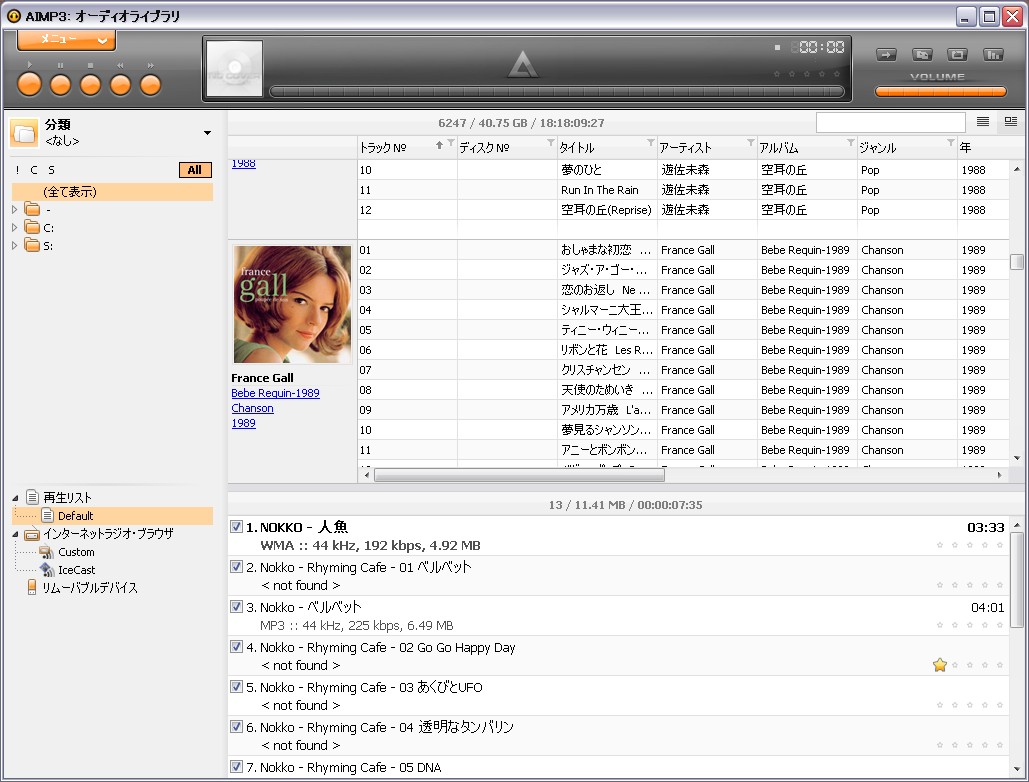This screenshot has height=782, width=1029.
Task: Uncheck '6. Nokko - Rhyming Cafe - 04 透明なタンバリン'
Action: tap(236, 726)
